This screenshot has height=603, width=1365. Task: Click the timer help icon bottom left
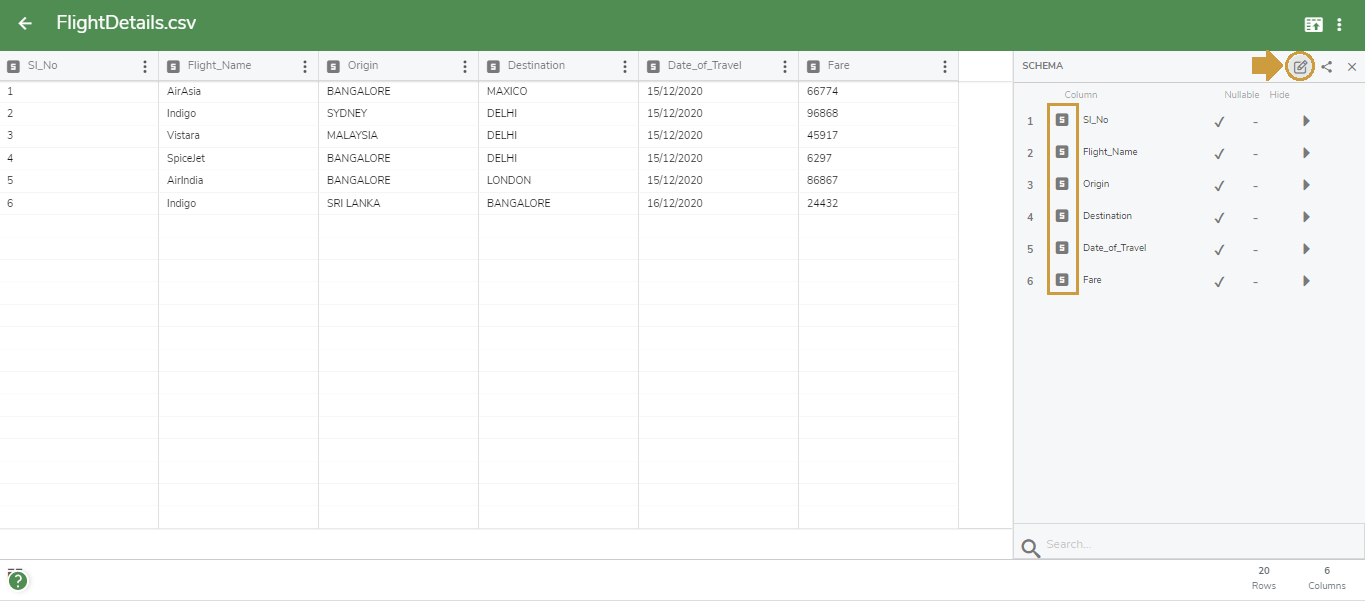point(18,579)
